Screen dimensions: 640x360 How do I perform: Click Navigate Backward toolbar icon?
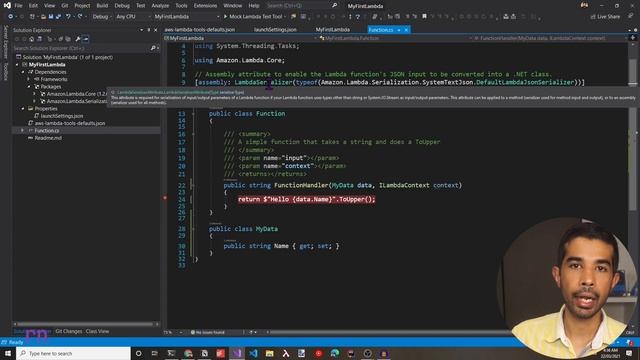(x=11, y=17)
